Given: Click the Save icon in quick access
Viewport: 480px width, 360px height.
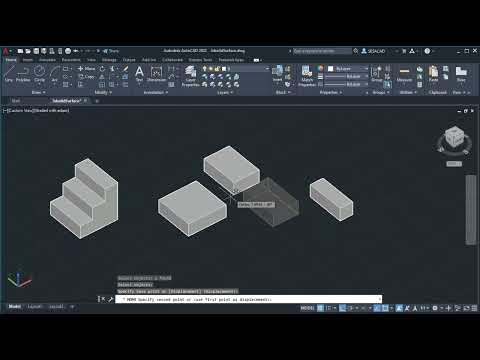Looking at the screenshot, I should (36, 51).
